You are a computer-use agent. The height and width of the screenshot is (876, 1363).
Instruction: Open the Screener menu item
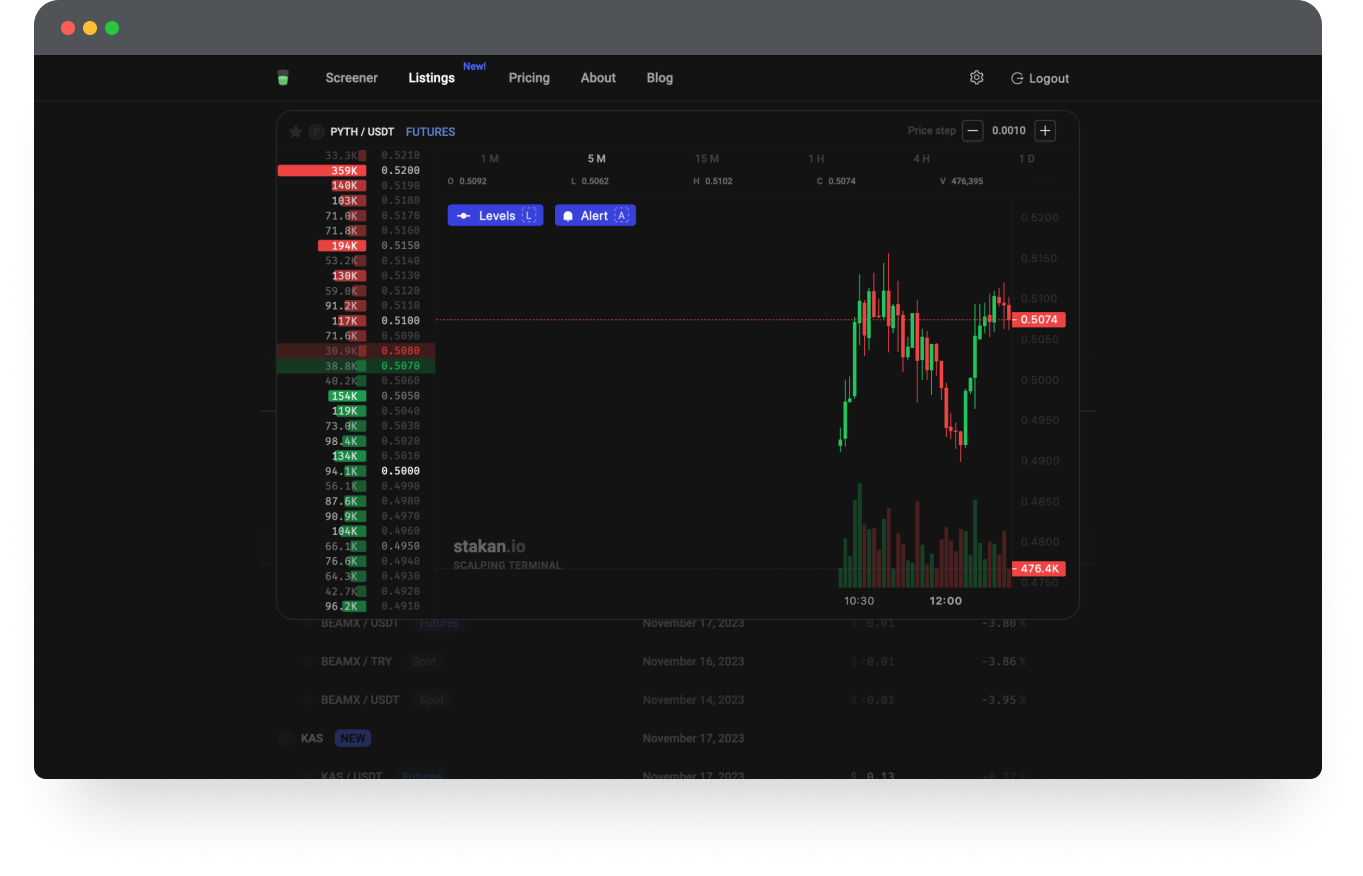coord(351,77)
